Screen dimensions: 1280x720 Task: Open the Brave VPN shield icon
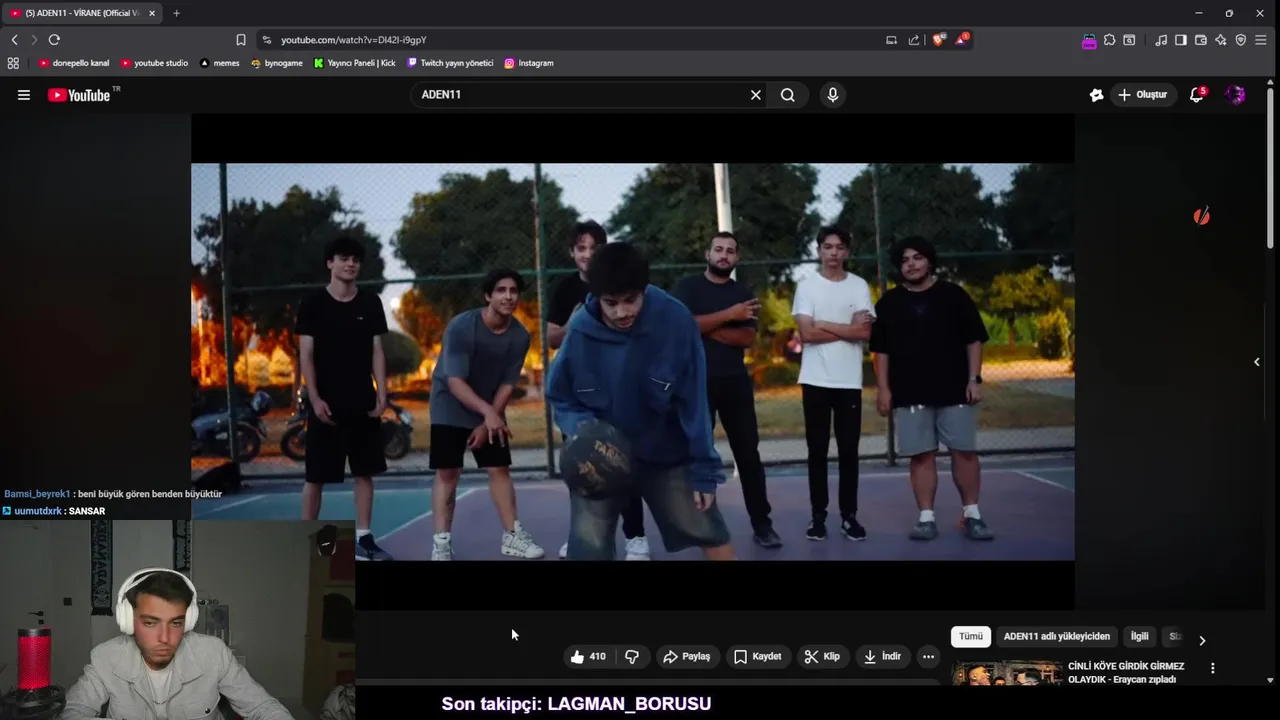(x=1241, y=40)
